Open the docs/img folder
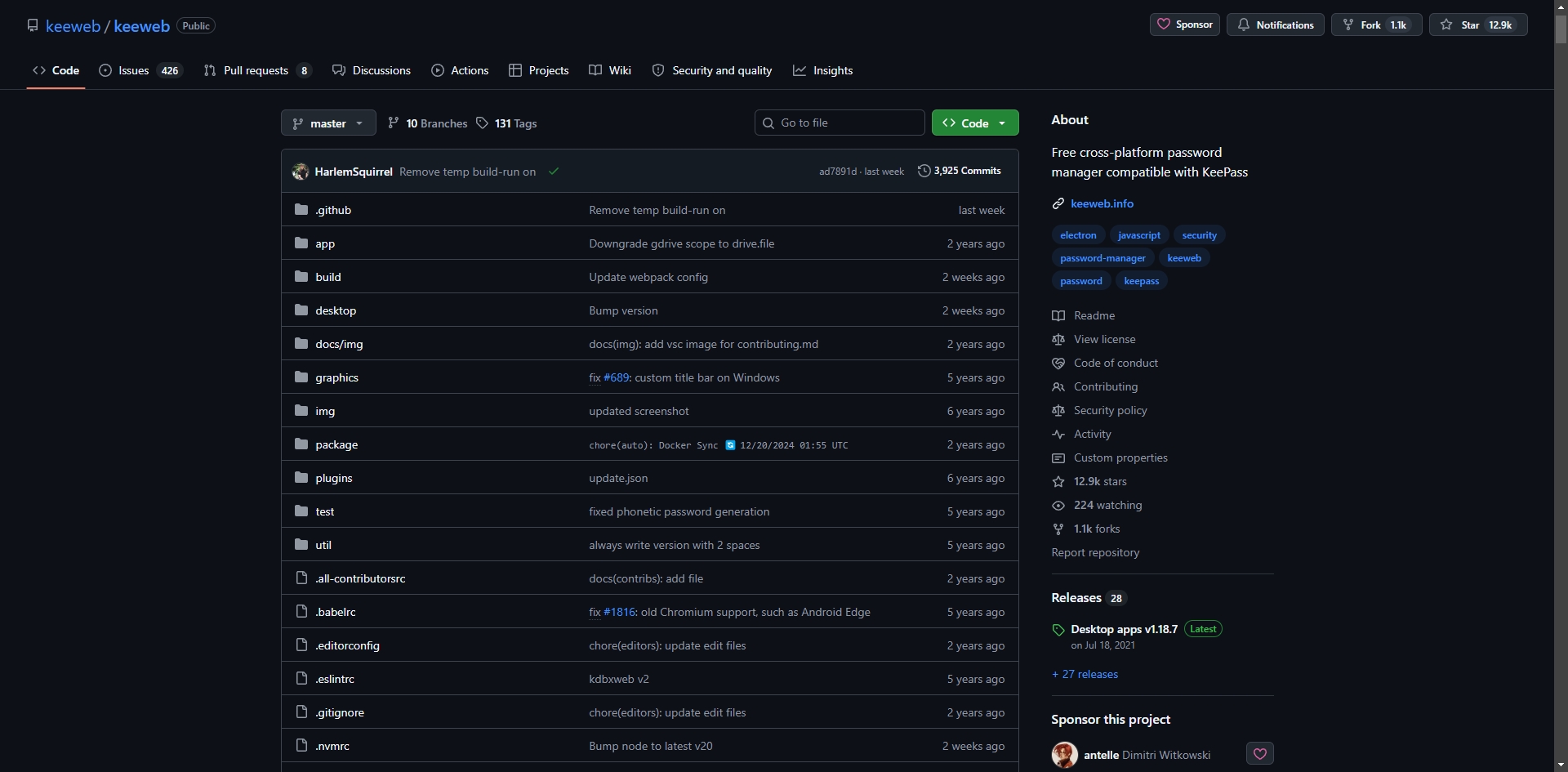Image resolution: width=1568 pixels, height=772 pixels. click(339, 344)
